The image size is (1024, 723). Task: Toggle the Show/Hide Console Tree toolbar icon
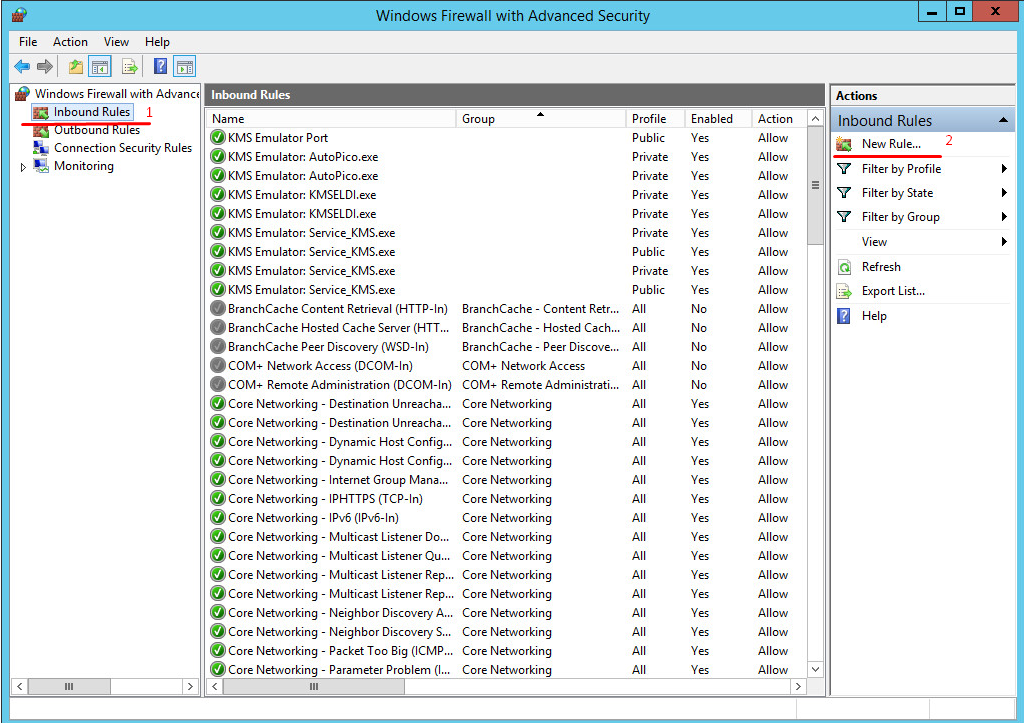100,67
